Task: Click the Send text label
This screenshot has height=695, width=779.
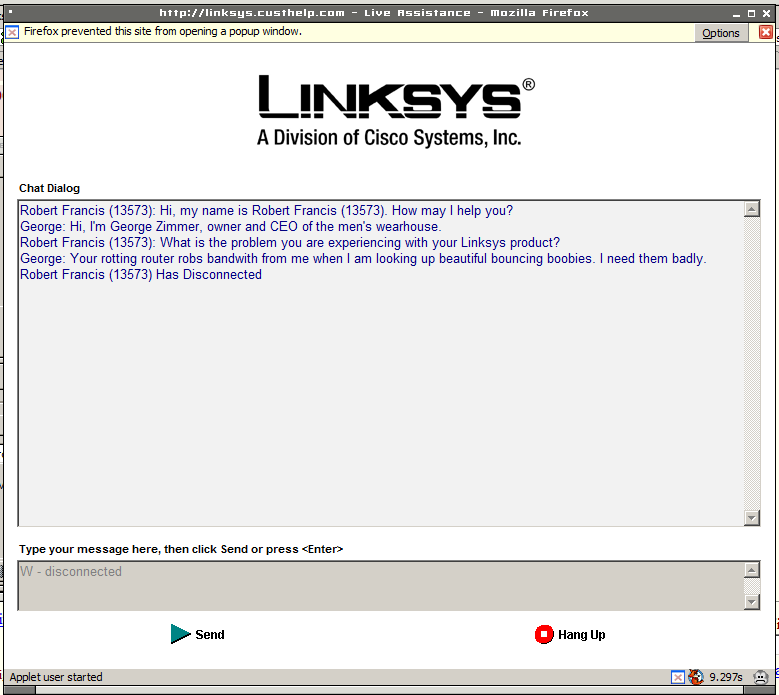Action: tap(210, 634)
